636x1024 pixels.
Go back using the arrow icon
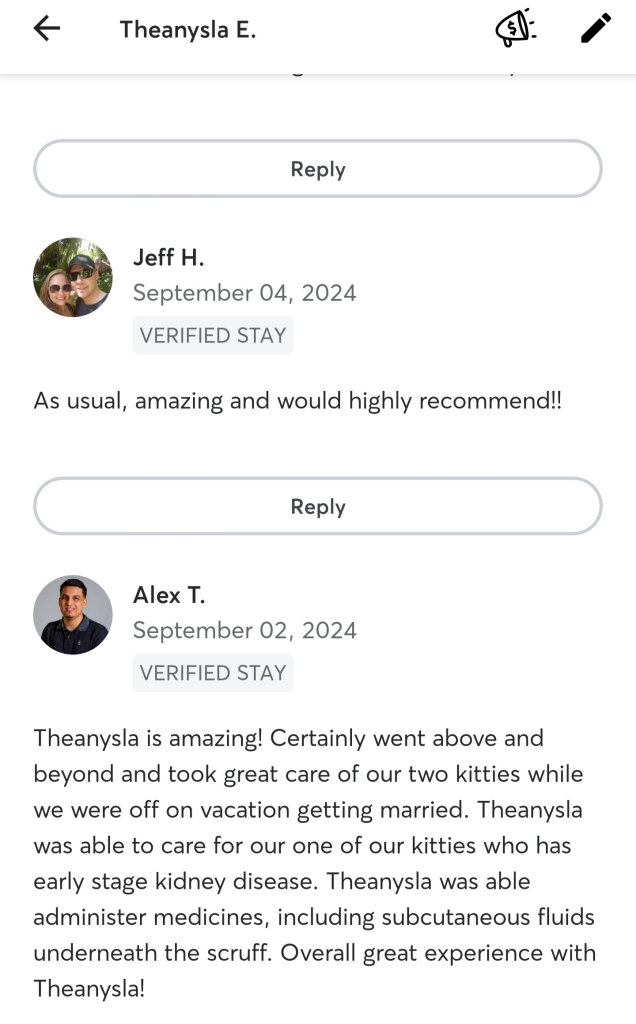coord(47,29)
